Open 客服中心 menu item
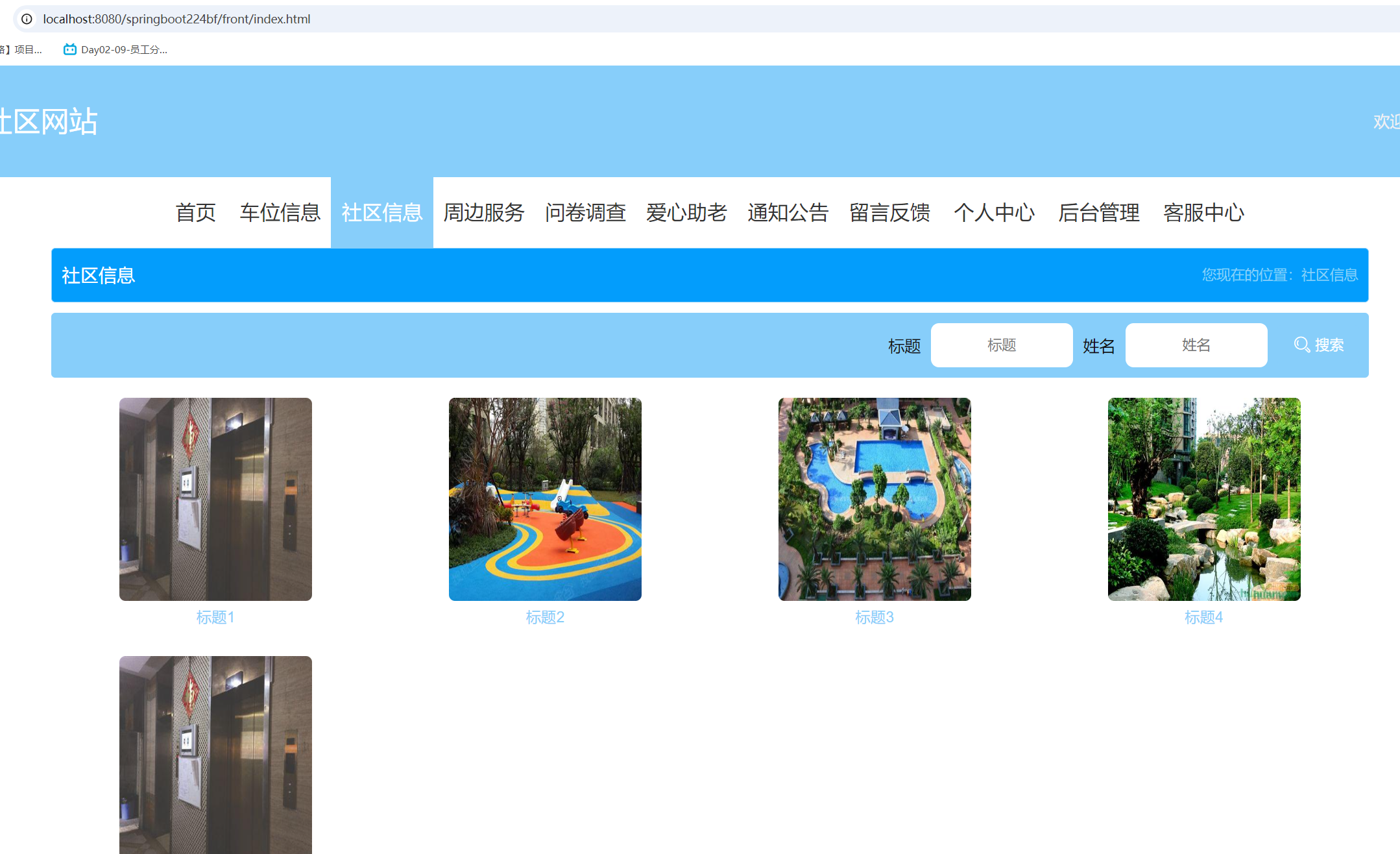Image resolution: width=1400 pixels, height=854 pixels. point(1203,212)
